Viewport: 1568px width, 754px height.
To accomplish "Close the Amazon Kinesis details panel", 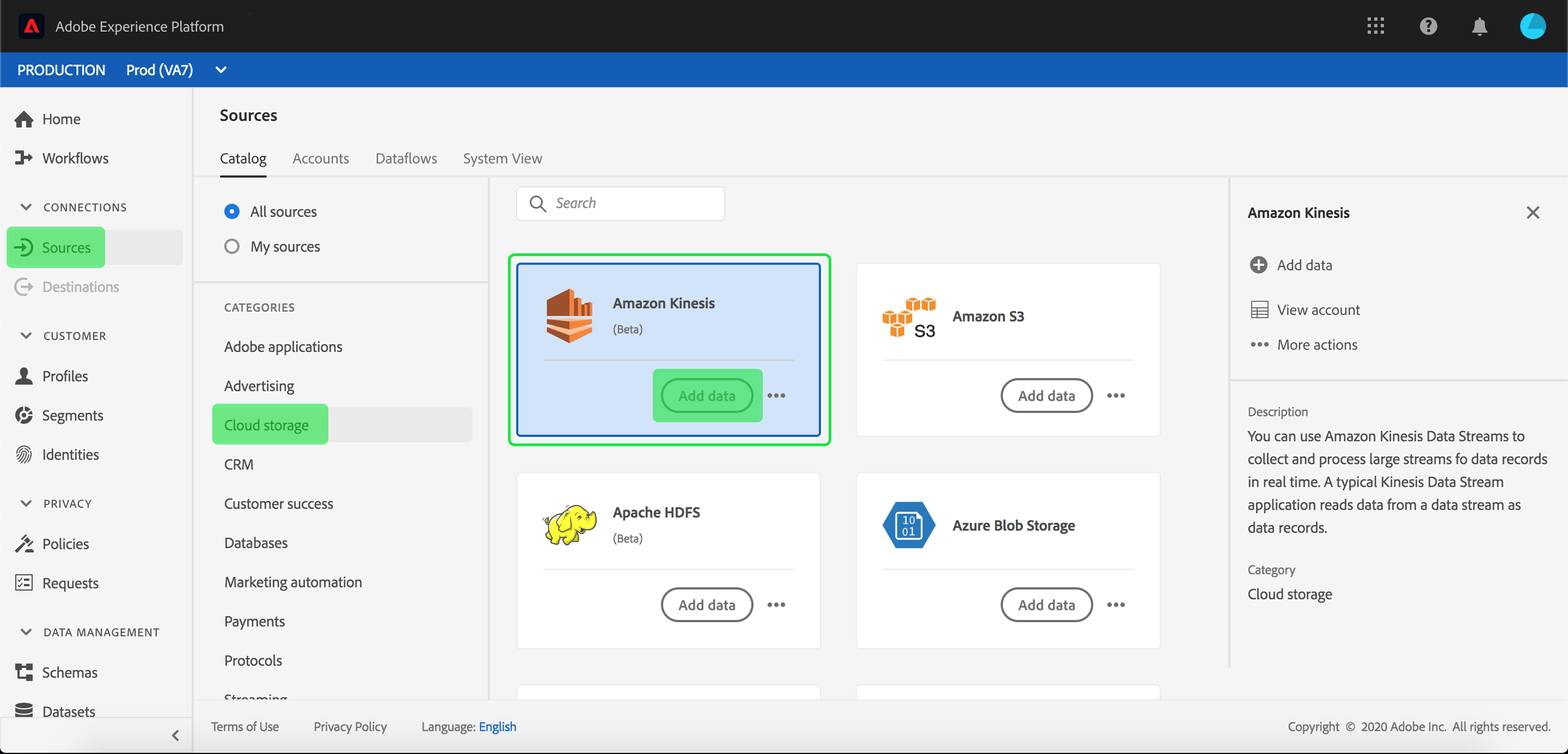I will tap(1532, 212).
